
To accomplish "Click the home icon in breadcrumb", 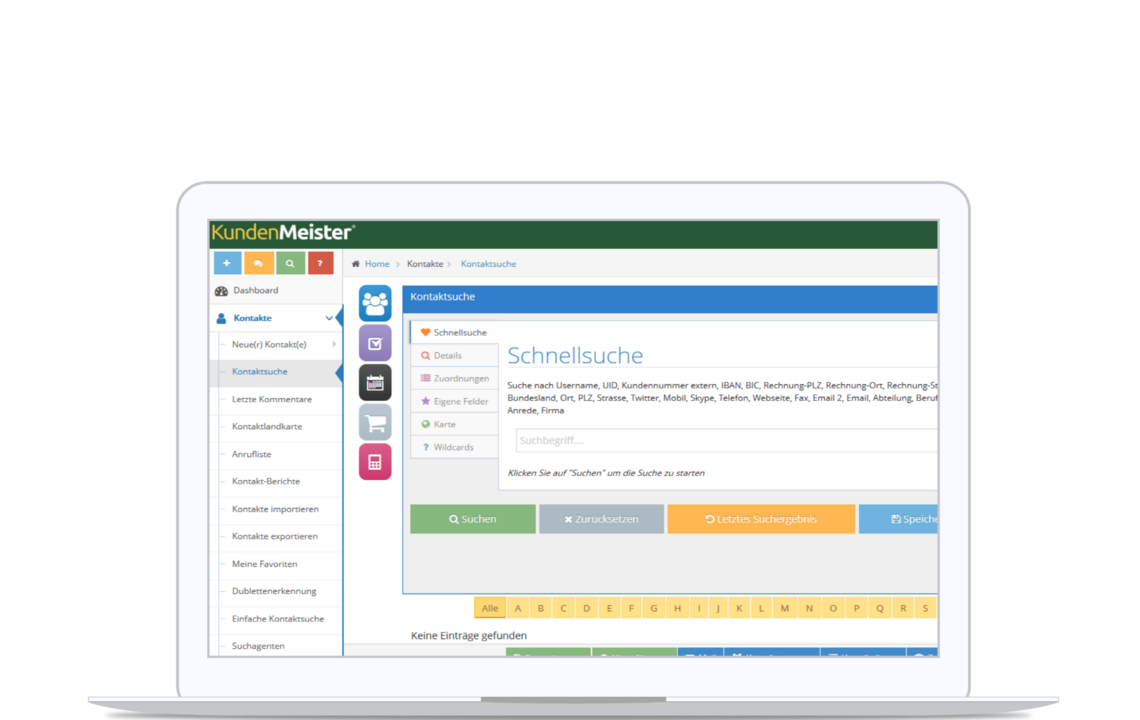I will tap(356, 264).
